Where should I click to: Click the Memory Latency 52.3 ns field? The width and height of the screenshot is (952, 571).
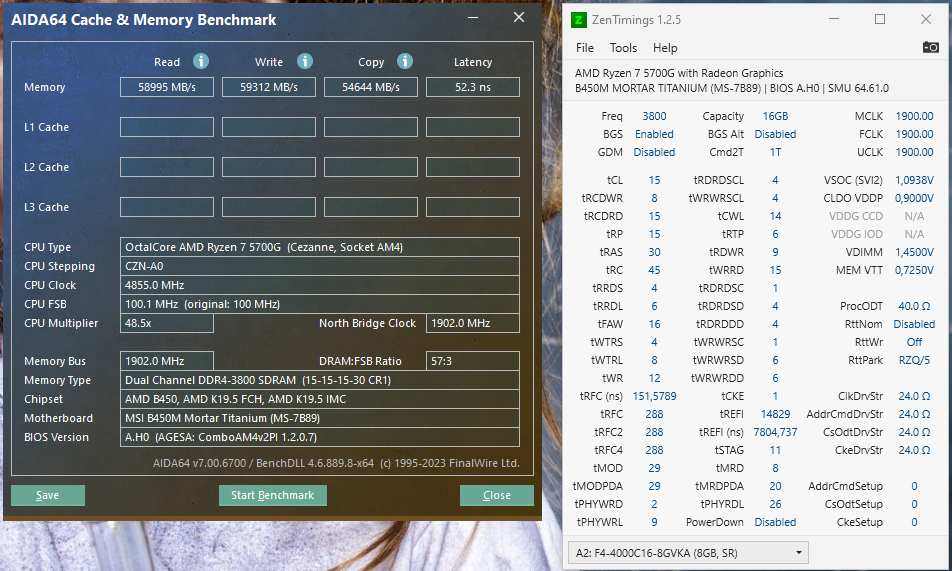click(x=473, y=87)
